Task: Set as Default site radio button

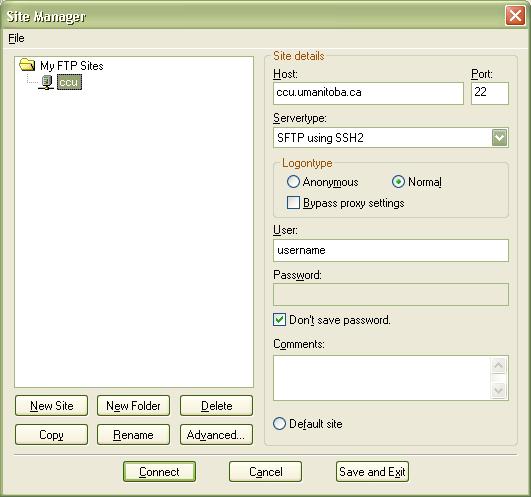Action: tap(279, 424)
